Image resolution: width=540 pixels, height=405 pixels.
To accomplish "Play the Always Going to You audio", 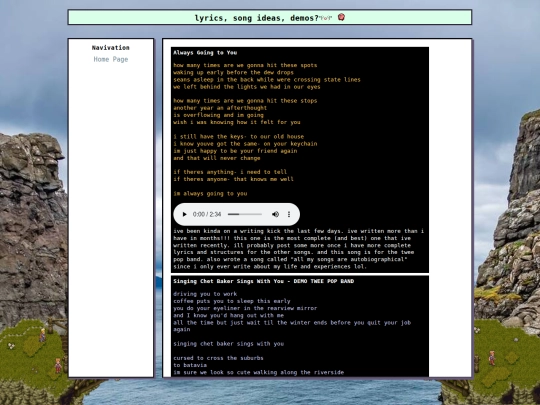I will pyautogui.click(x=184, y=214).
